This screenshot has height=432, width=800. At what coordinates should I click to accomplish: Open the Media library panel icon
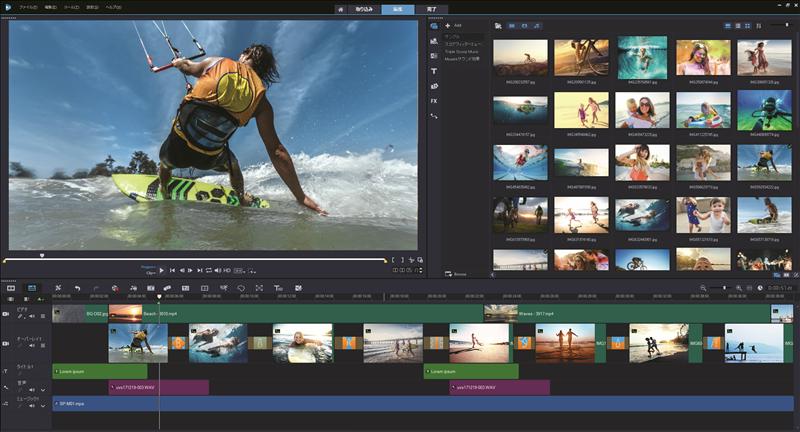click(x=434, y=26)
